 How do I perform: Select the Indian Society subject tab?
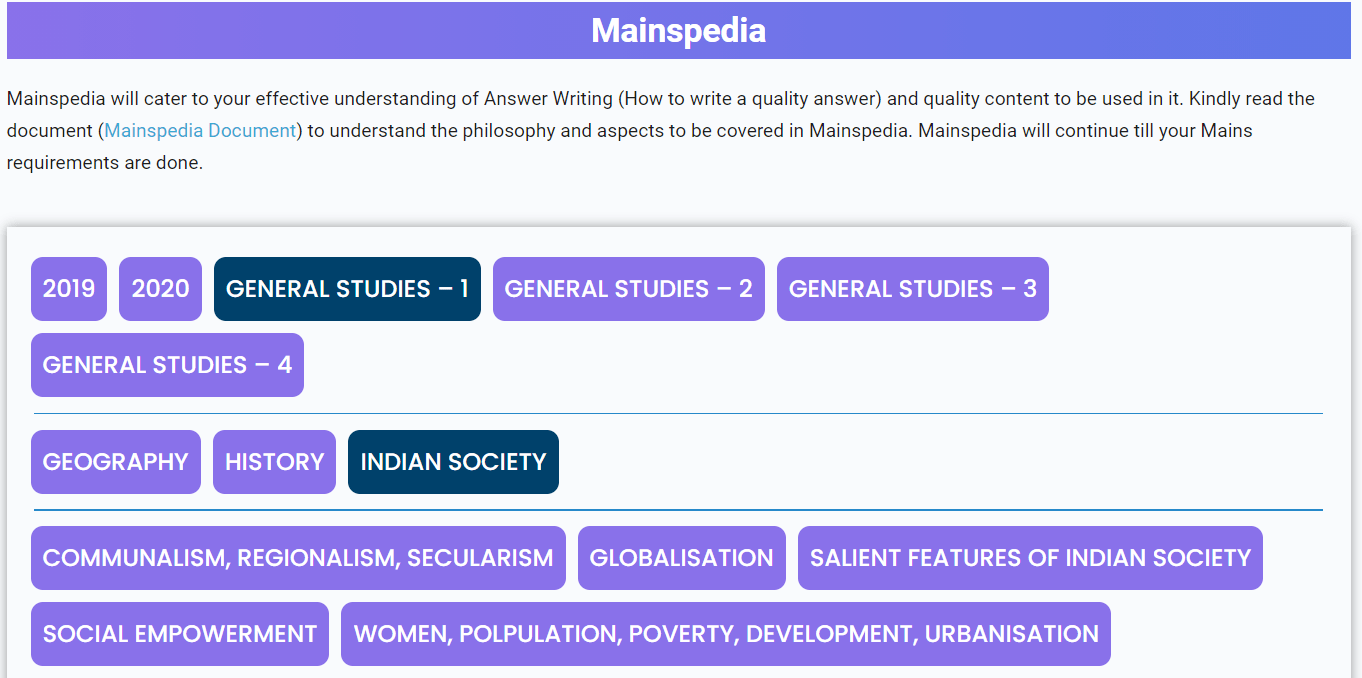click(453, 462)
